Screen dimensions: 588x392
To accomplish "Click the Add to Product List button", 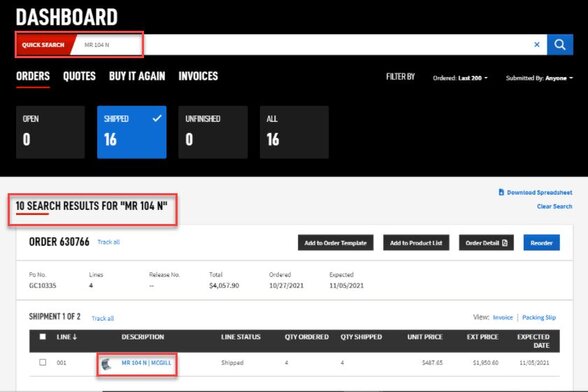I will (x=416, y=243).
